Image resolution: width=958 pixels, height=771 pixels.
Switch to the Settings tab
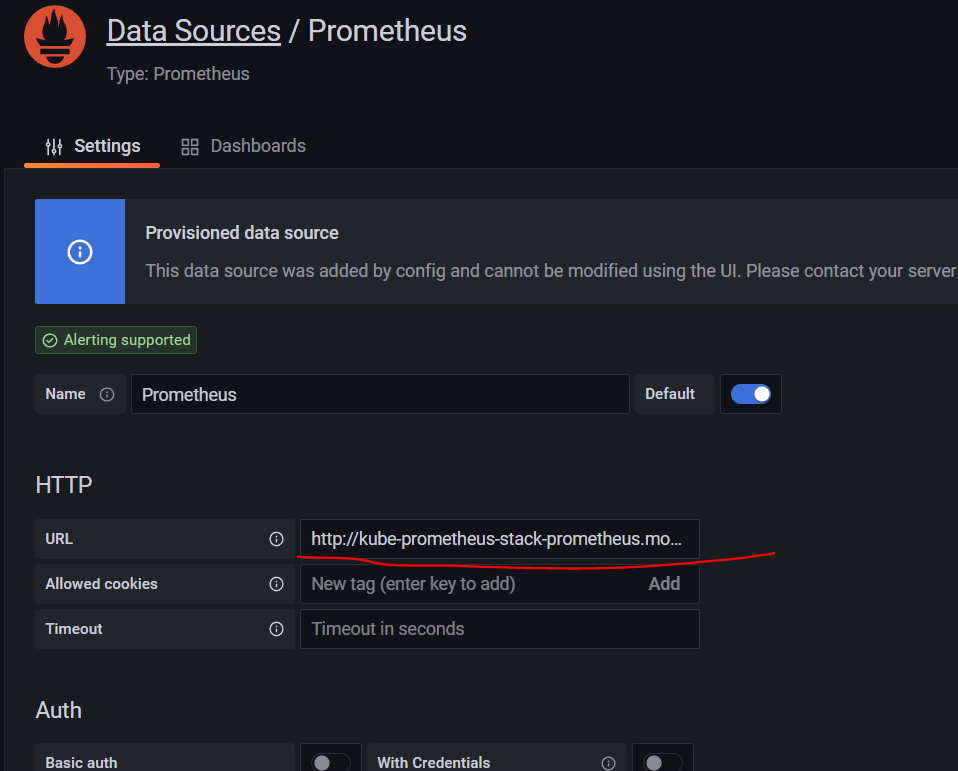[x=92, y=146]
